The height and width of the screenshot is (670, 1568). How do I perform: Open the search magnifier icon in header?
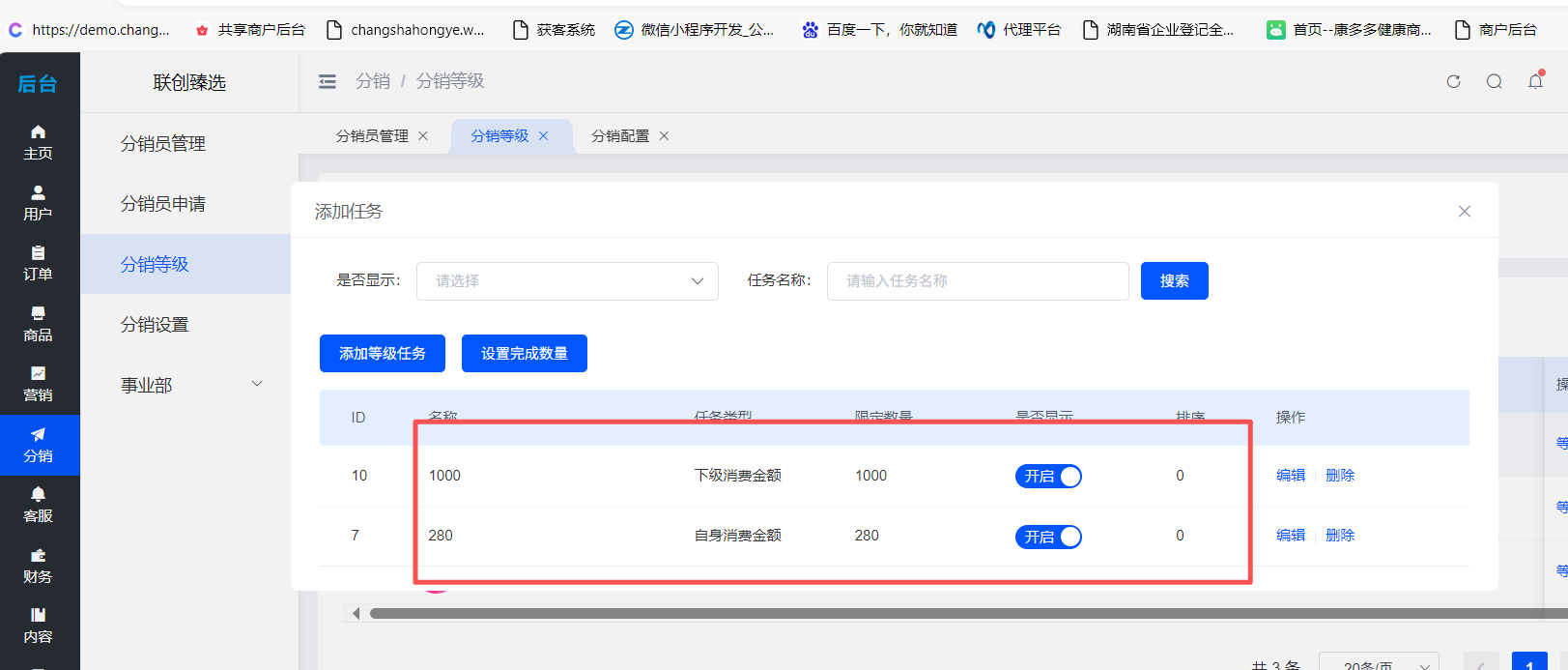coord(1494,81)
